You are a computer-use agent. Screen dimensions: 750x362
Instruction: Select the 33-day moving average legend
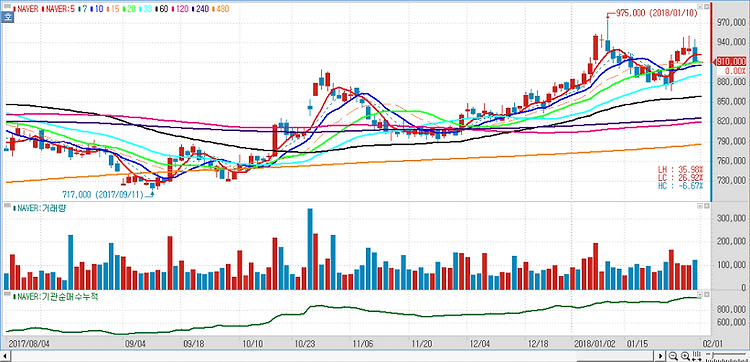[145, 9]
